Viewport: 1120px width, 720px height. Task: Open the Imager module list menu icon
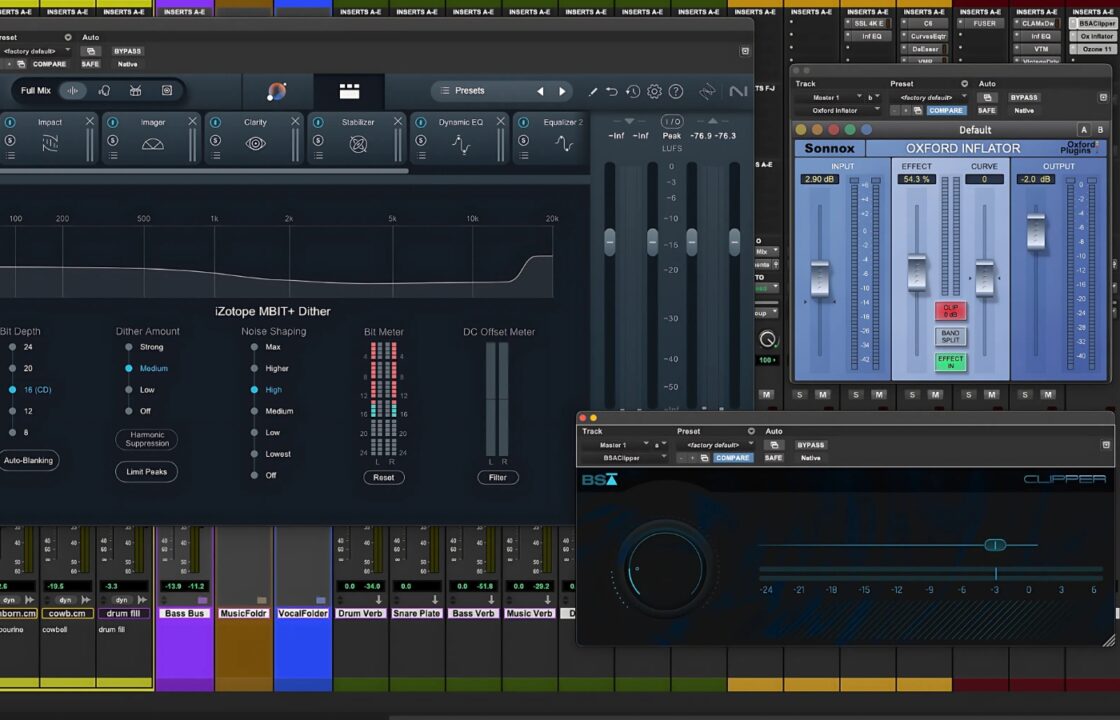(113, 156)
